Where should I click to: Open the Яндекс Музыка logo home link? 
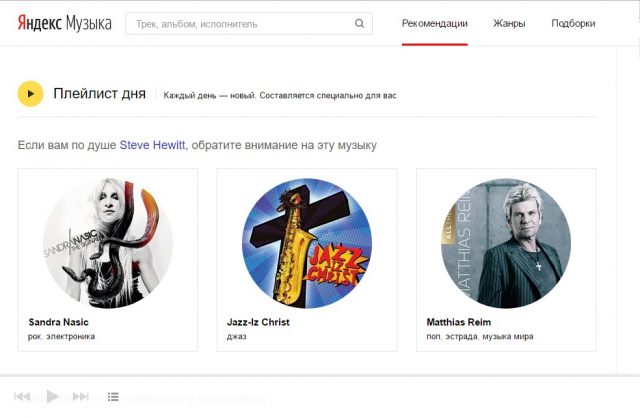tap(64, 23)
